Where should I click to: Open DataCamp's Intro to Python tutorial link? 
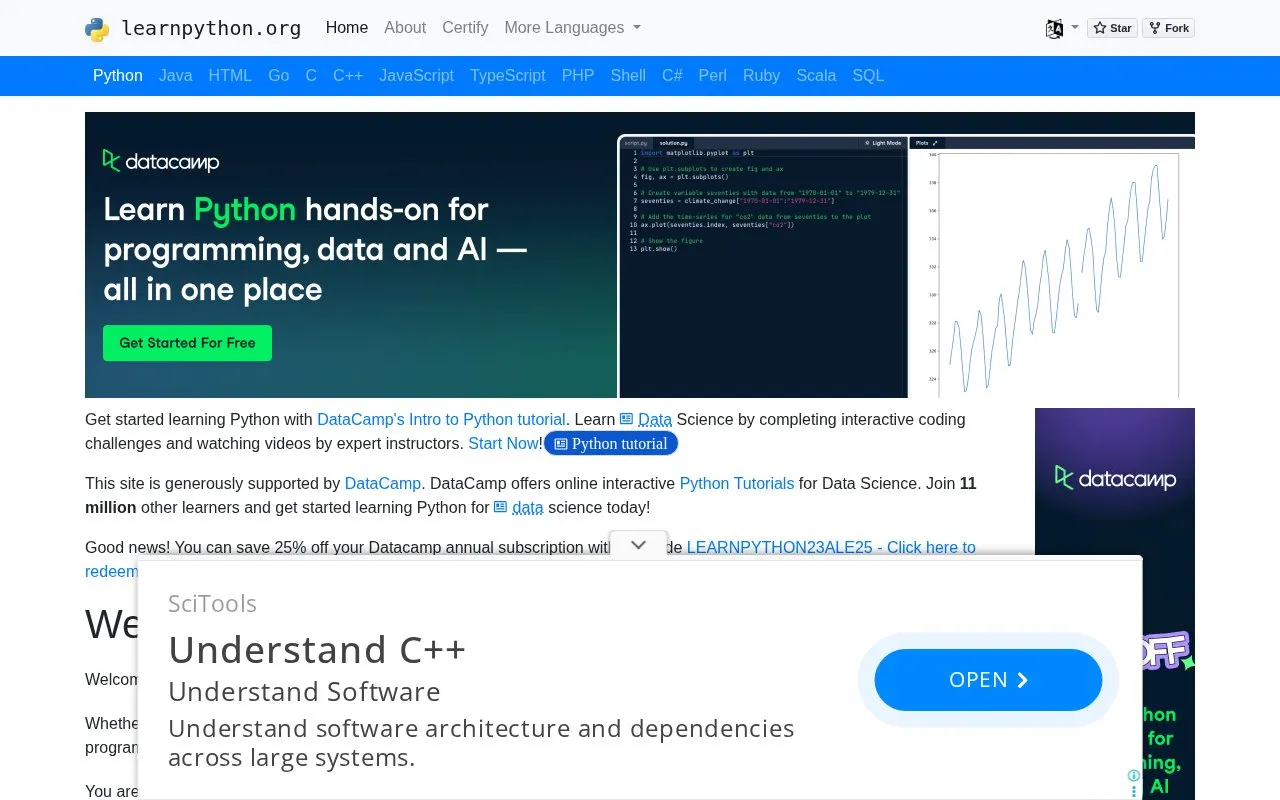(x=442, y=419)
